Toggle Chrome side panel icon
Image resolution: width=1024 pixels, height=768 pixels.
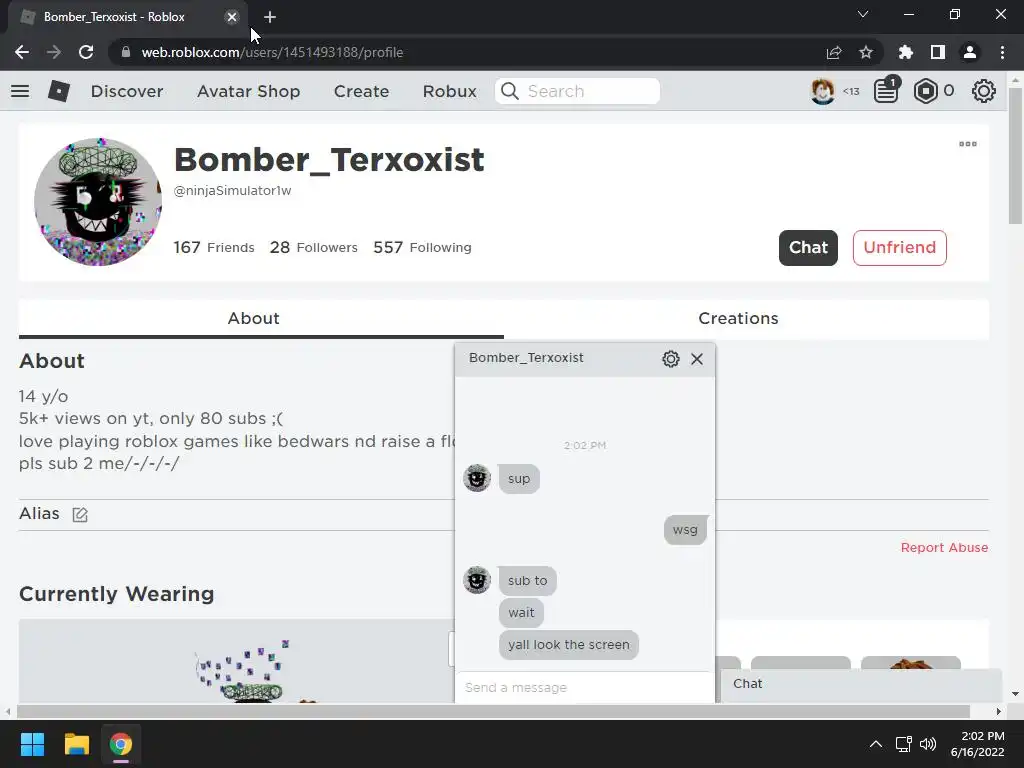click(x=938, y=52)
